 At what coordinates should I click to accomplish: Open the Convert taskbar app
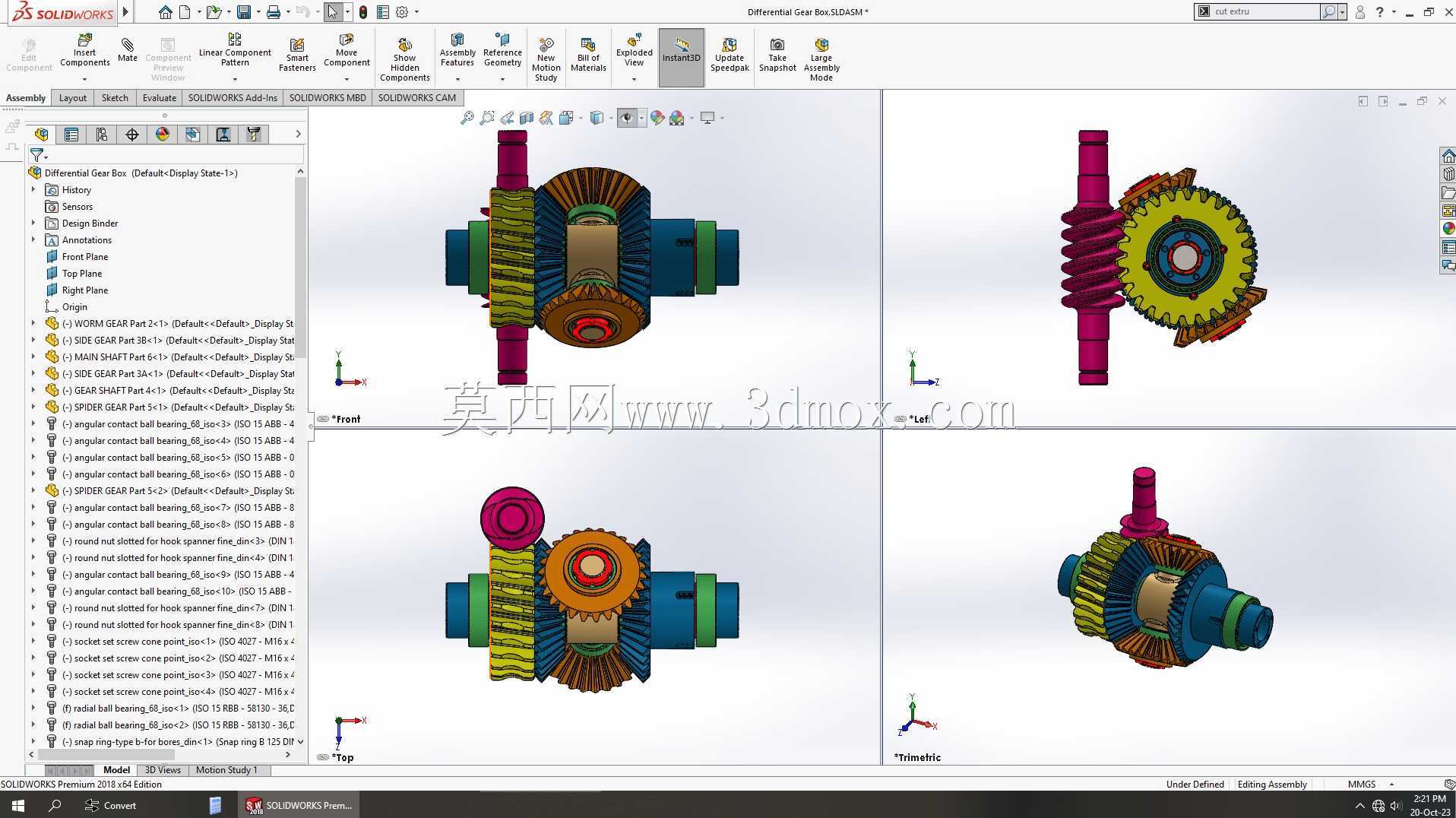(x=110, y=805)
